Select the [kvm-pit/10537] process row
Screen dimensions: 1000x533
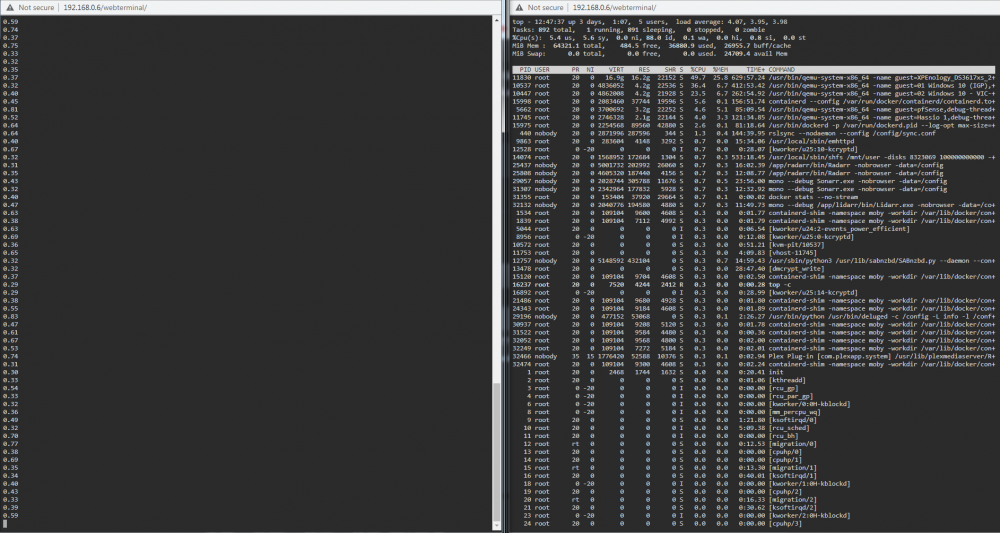click(753, 245)
